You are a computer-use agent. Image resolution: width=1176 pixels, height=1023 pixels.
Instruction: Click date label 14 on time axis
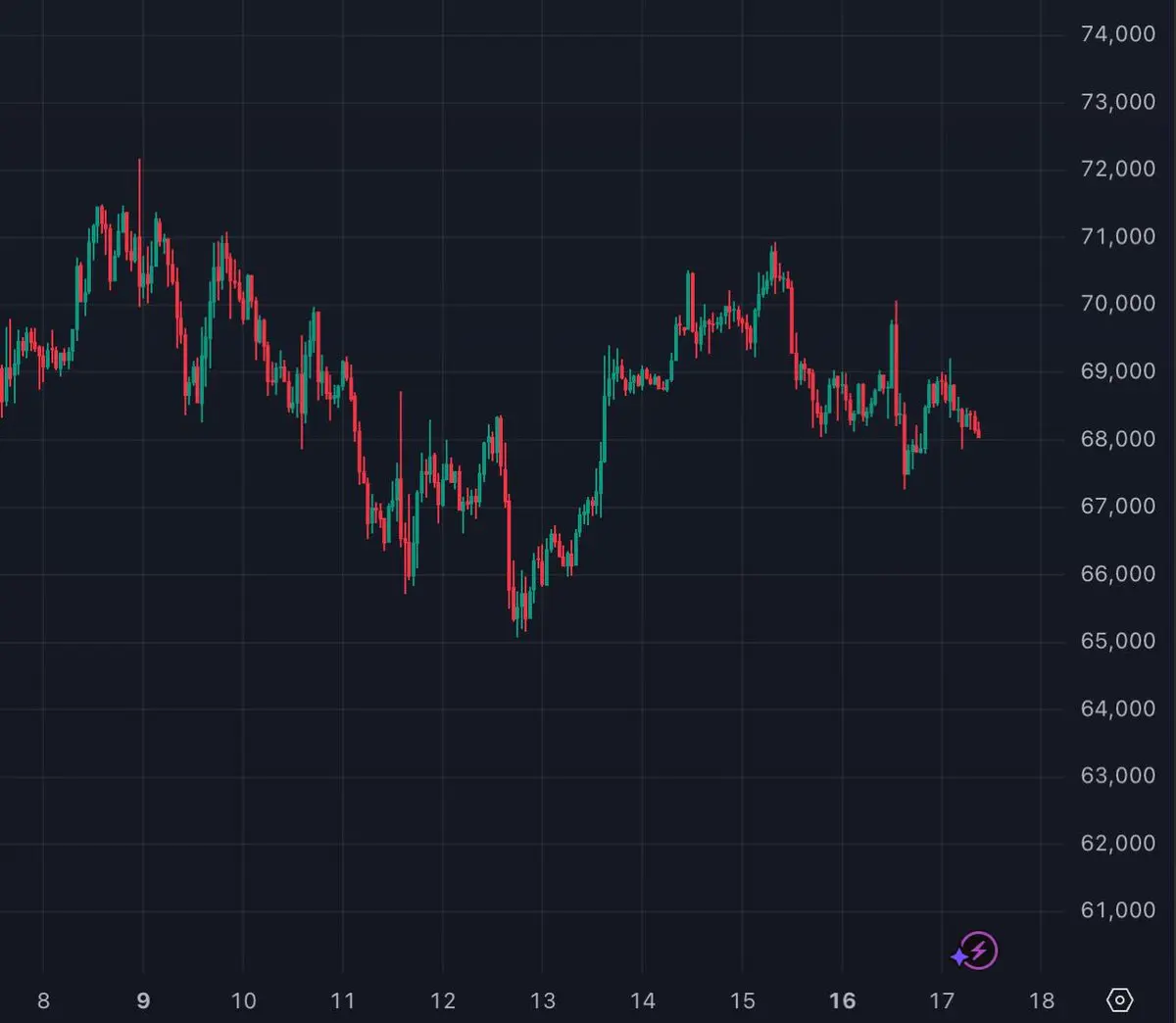642,1000
